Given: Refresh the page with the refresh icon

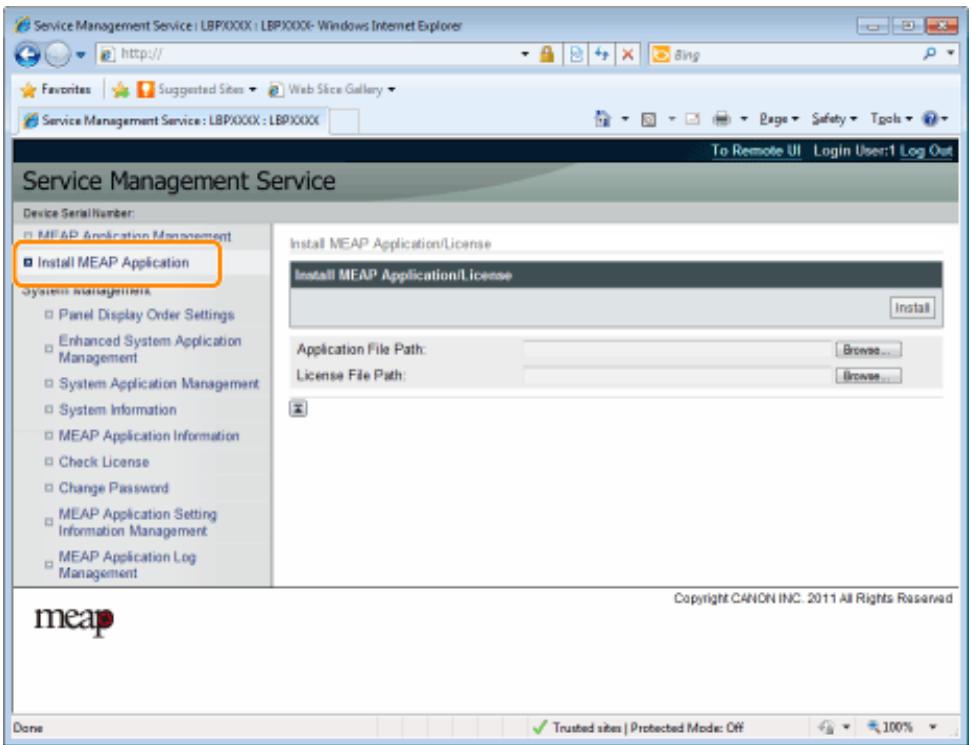Looking at the screenshot, I should [601, 54].
